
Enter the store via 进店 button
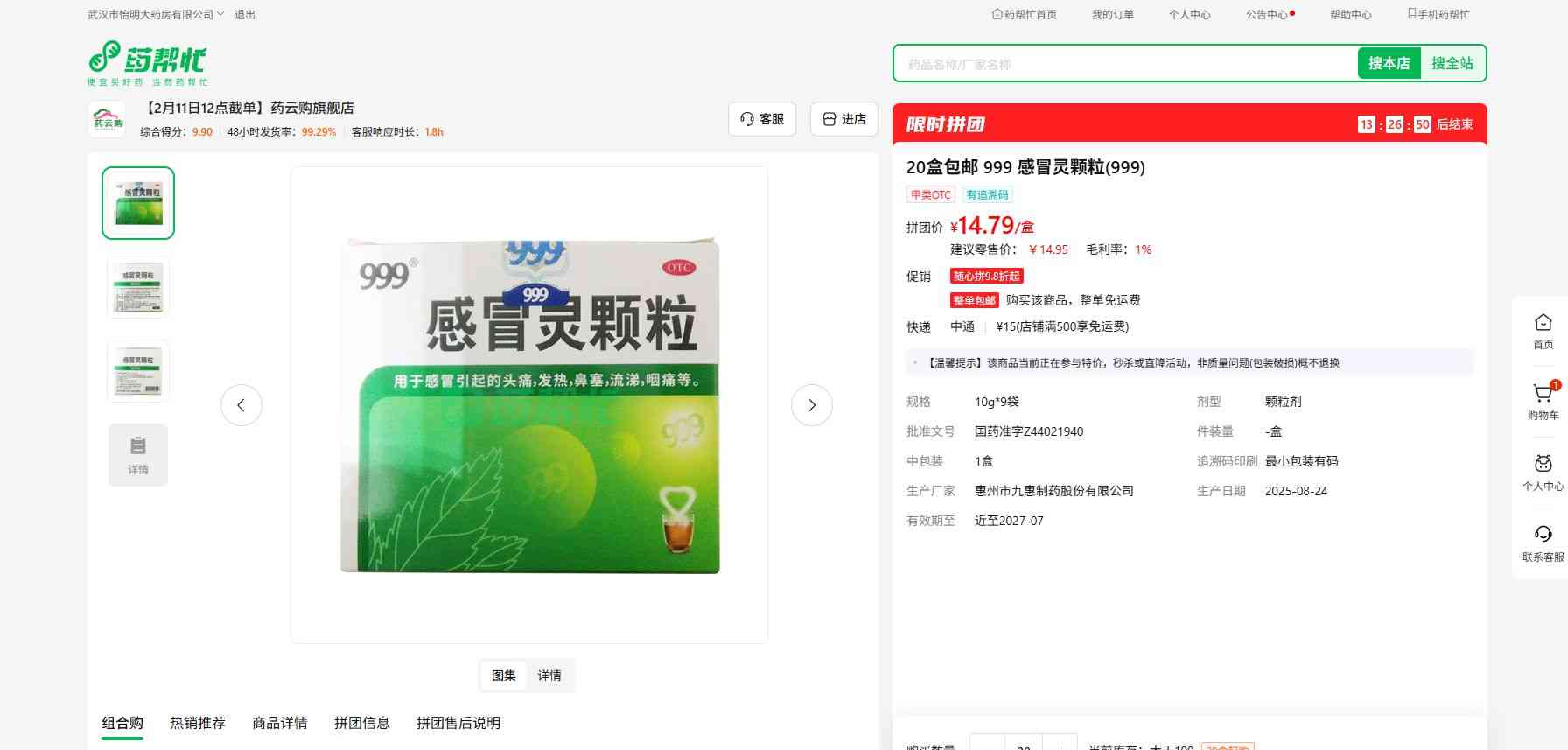843,119
